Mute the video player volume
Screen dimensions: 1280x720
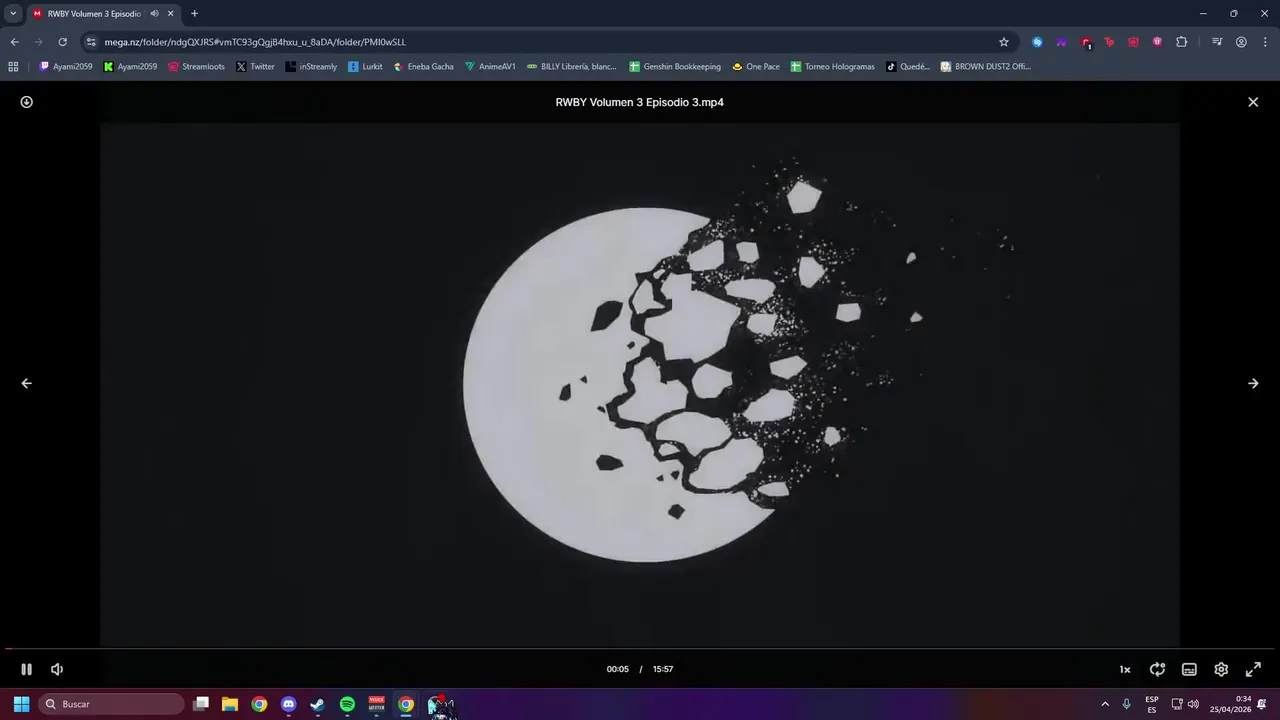pyautogui.click(x=57, y=669)
